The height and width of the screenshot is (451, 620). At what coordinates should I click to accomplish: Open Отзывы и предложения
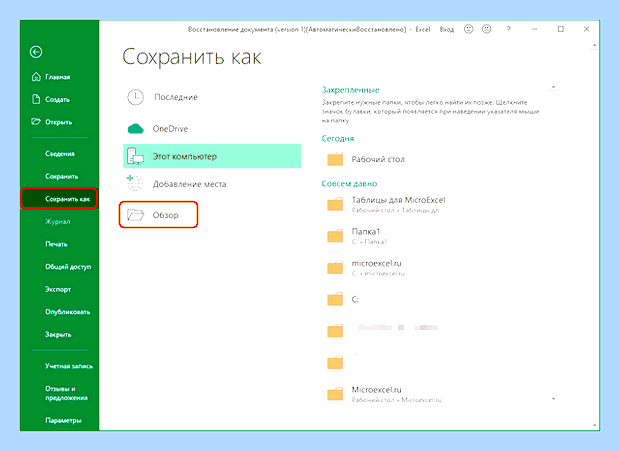coord(66,393)
